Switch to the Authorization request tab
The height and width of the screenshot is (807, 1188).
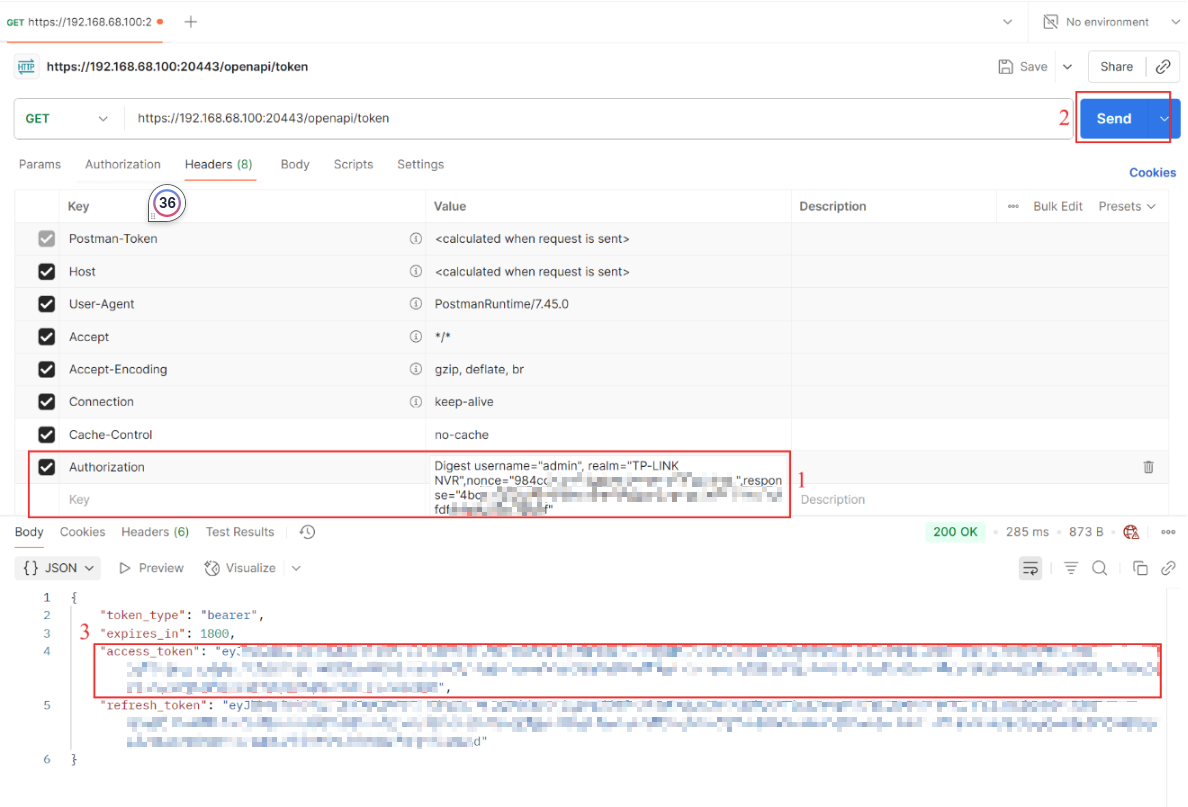pyautogui.click(x=122, y=164)
